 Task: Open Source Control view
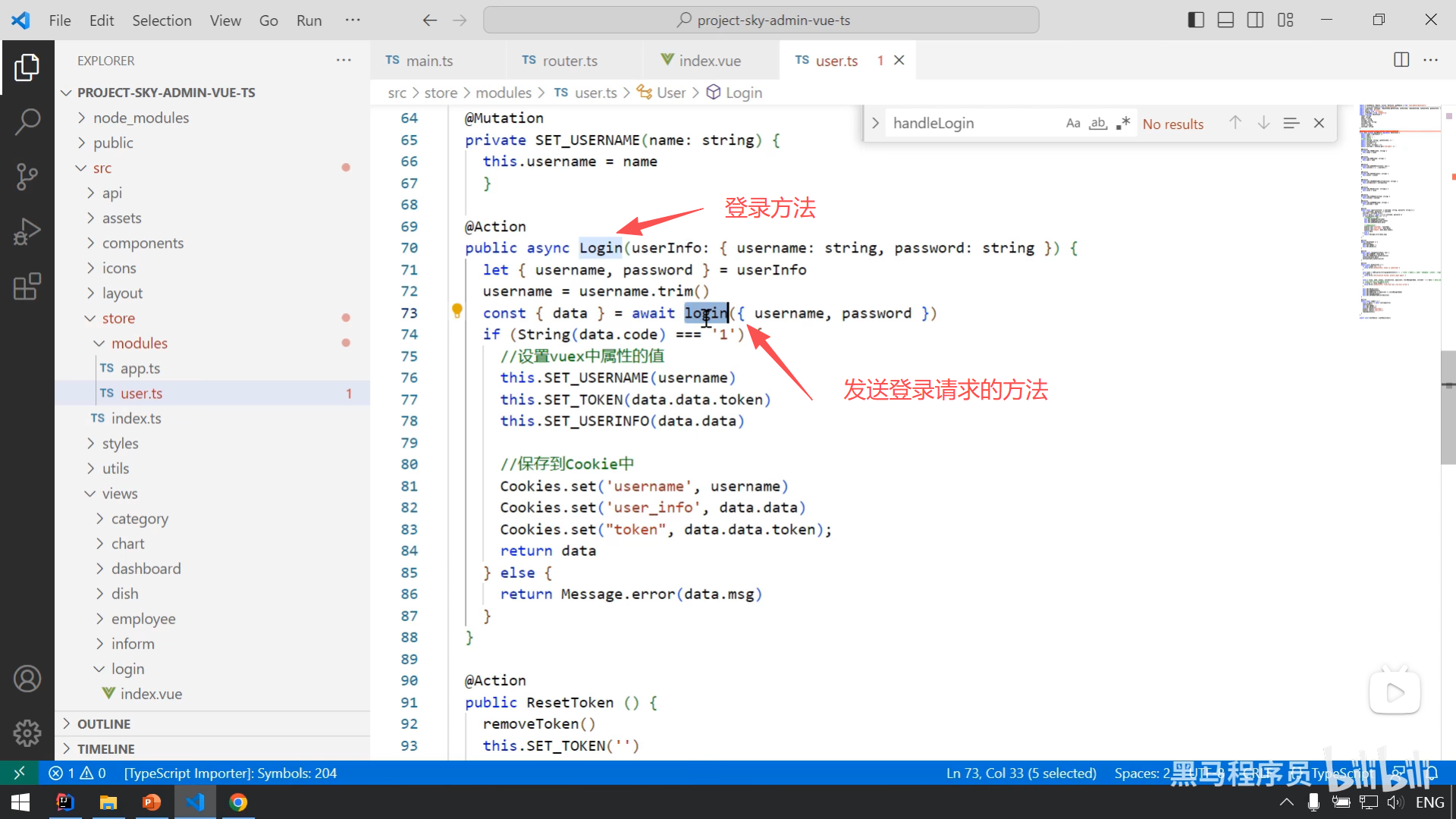(27, 176)
